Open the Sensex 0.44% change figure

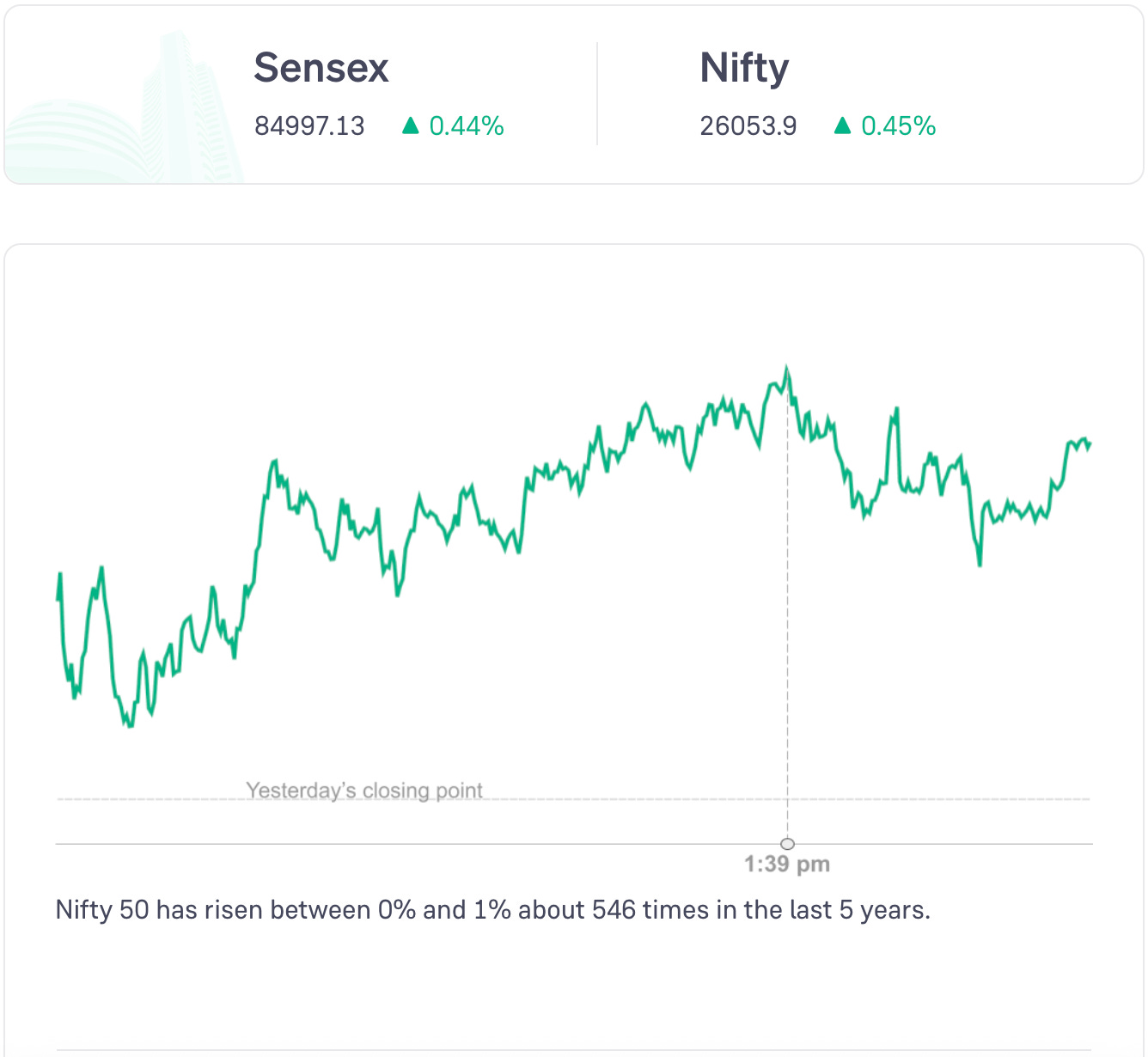pyautogui.click(x=467, y=126)
